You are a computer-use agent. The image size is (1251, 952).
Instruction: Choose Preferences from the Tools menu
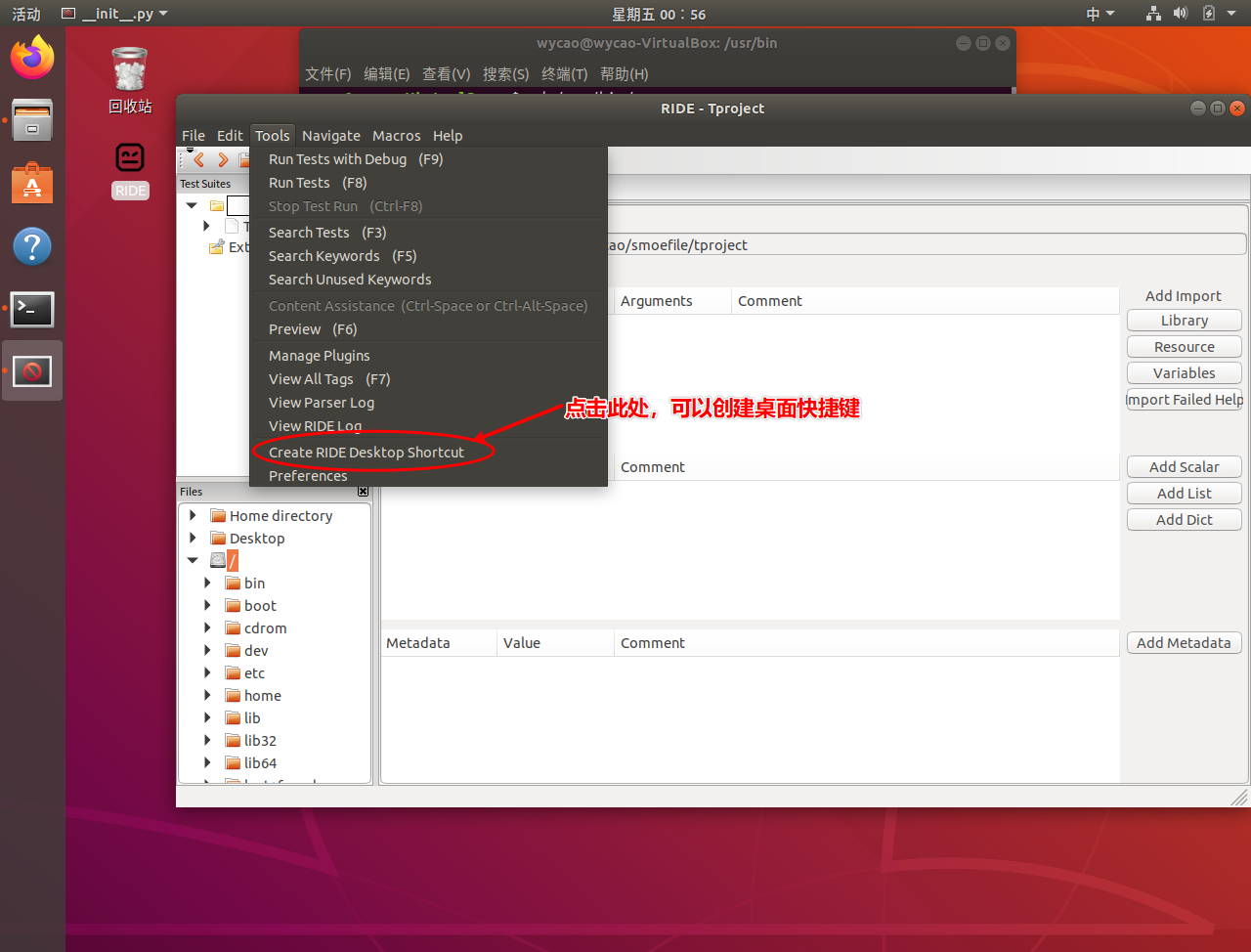308,476
